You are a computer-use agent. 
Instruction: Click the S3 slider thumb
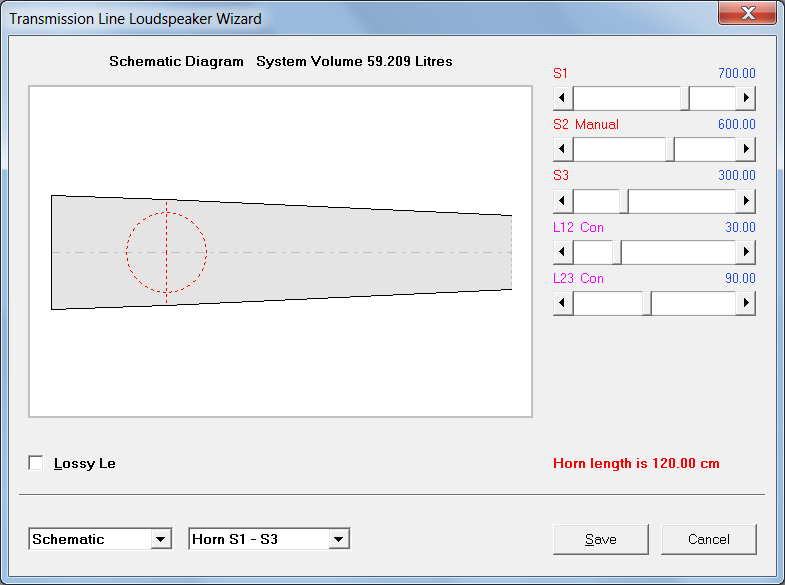[624, 201]
